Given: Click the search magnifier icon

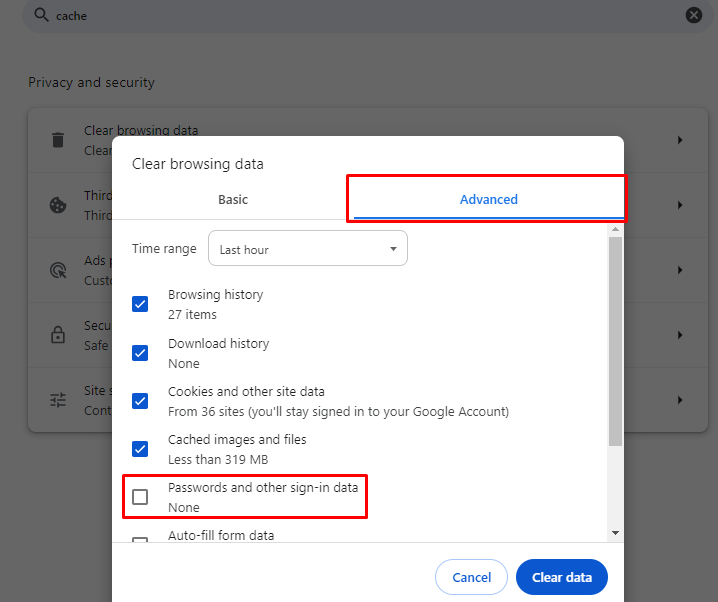Looking at the screenshot, I should (x=41, y=15).
